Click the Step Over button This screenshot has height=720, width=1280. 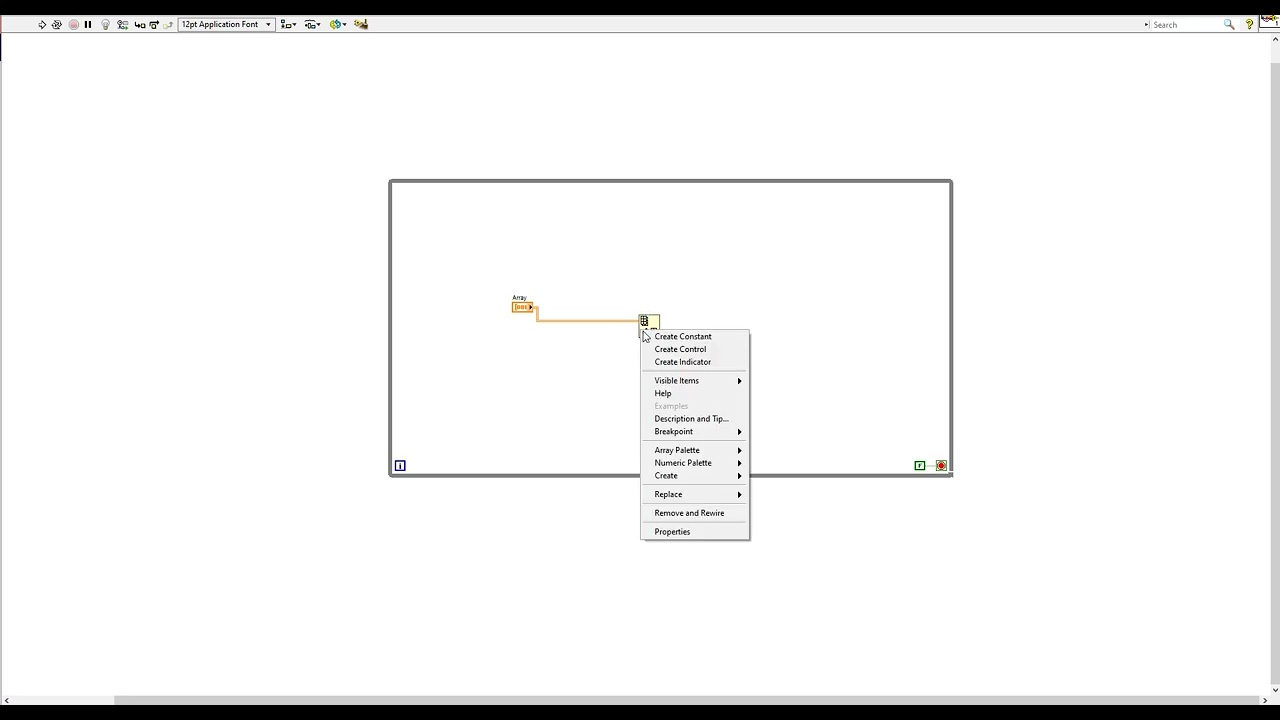pos(154,24)
